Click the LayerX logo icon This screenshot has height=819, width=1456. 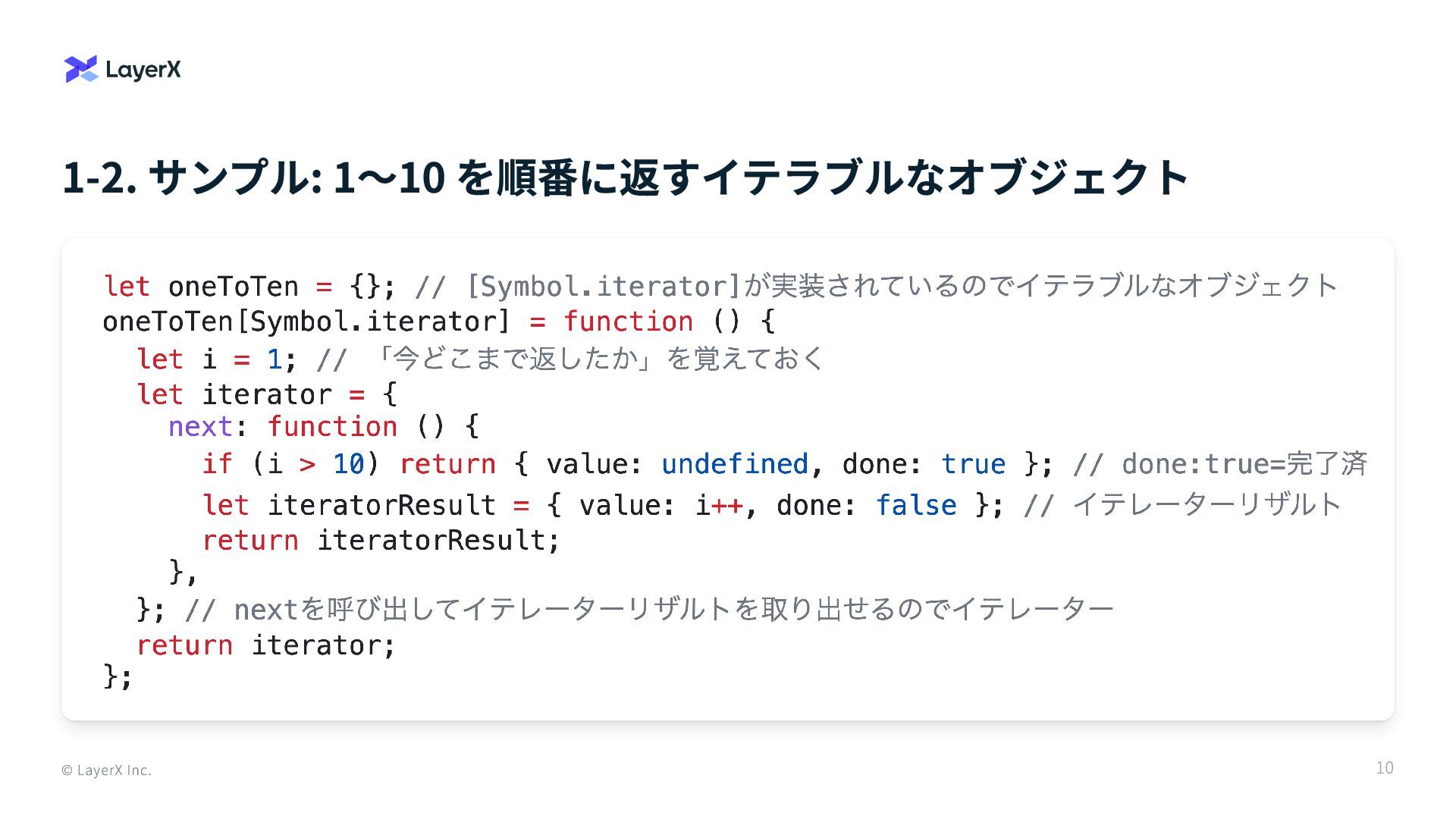[x=81, y=69]
